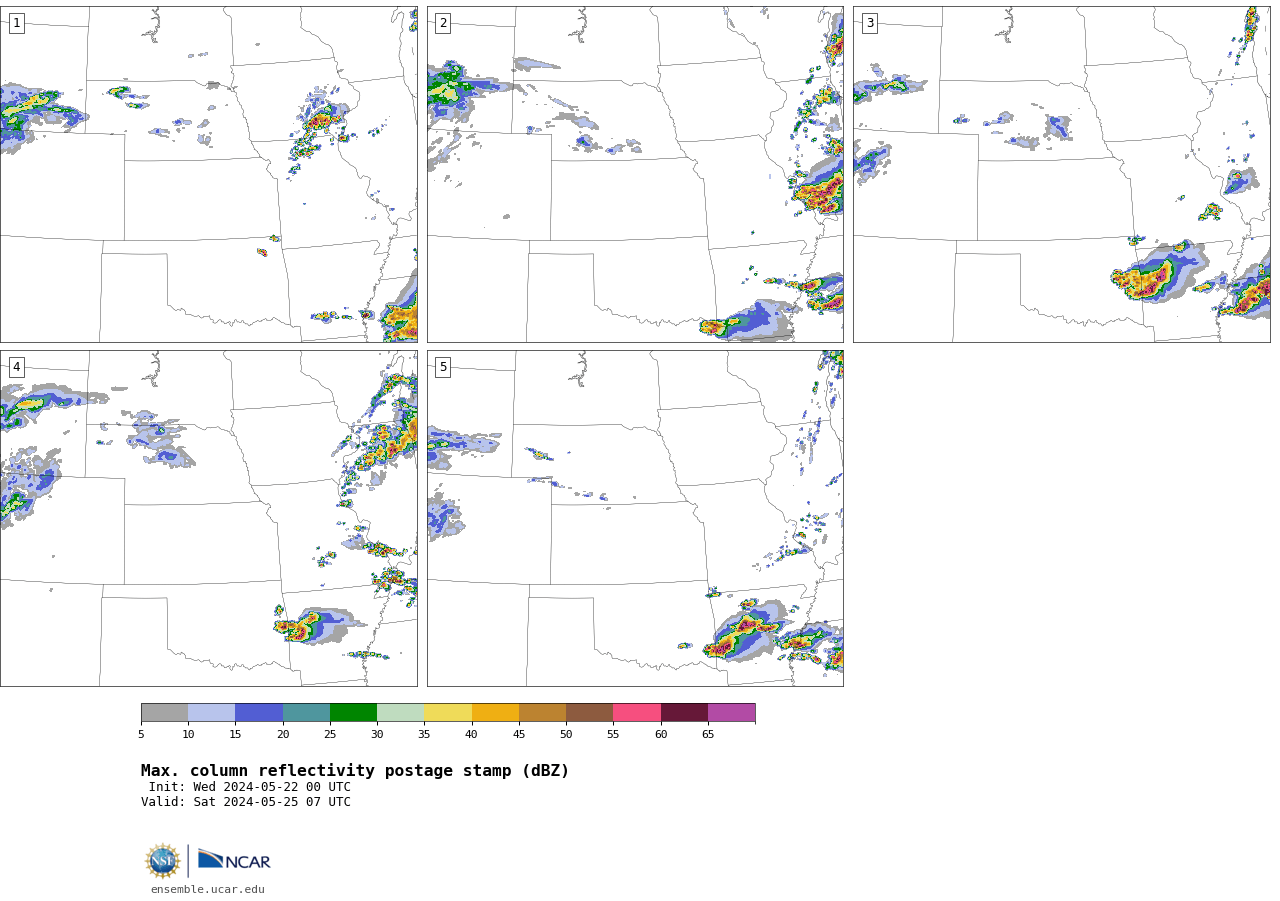1280x901 pixels.
Task: Select the green 25-30 dBZ swatch
Action: (354, 713)
